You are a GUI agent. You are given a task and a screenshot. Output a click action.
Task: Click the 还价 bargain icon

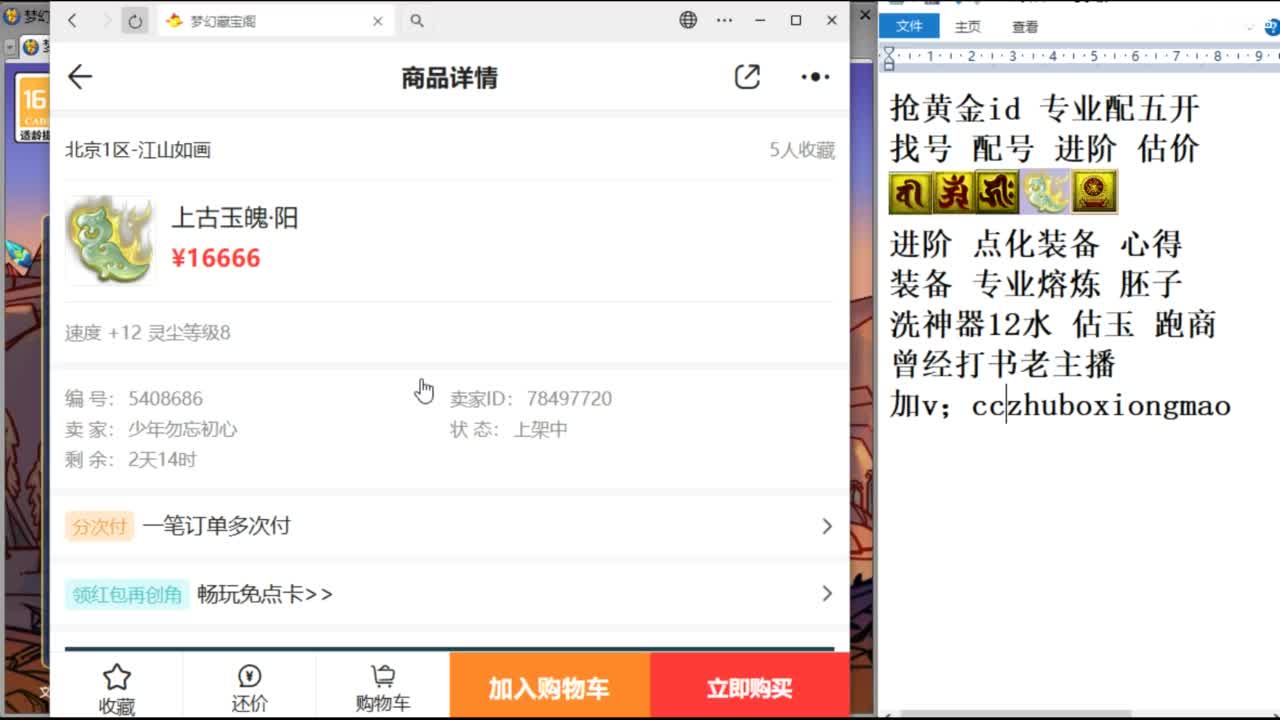click(x=249, y=678)
